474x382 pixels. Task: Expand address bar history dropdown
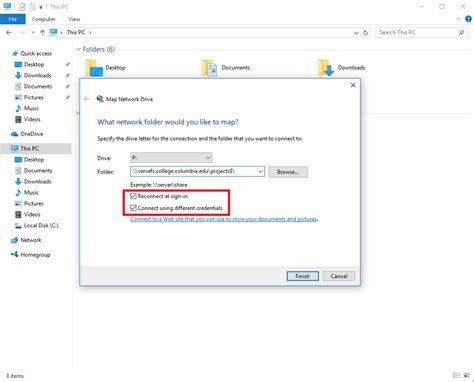356,33
